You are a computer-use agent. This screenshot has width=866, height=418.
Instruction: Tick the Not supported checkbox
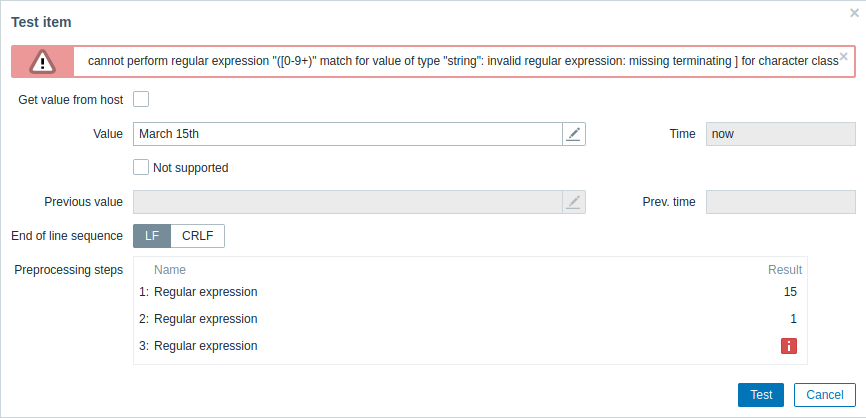pos(141,167)
